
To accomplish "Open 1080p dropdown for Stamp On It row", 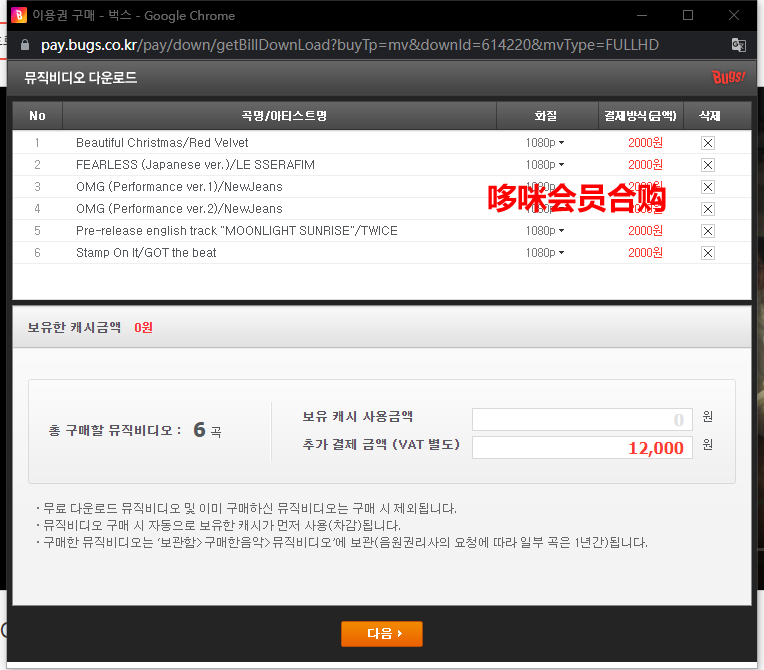I will [x=545, y=252].
